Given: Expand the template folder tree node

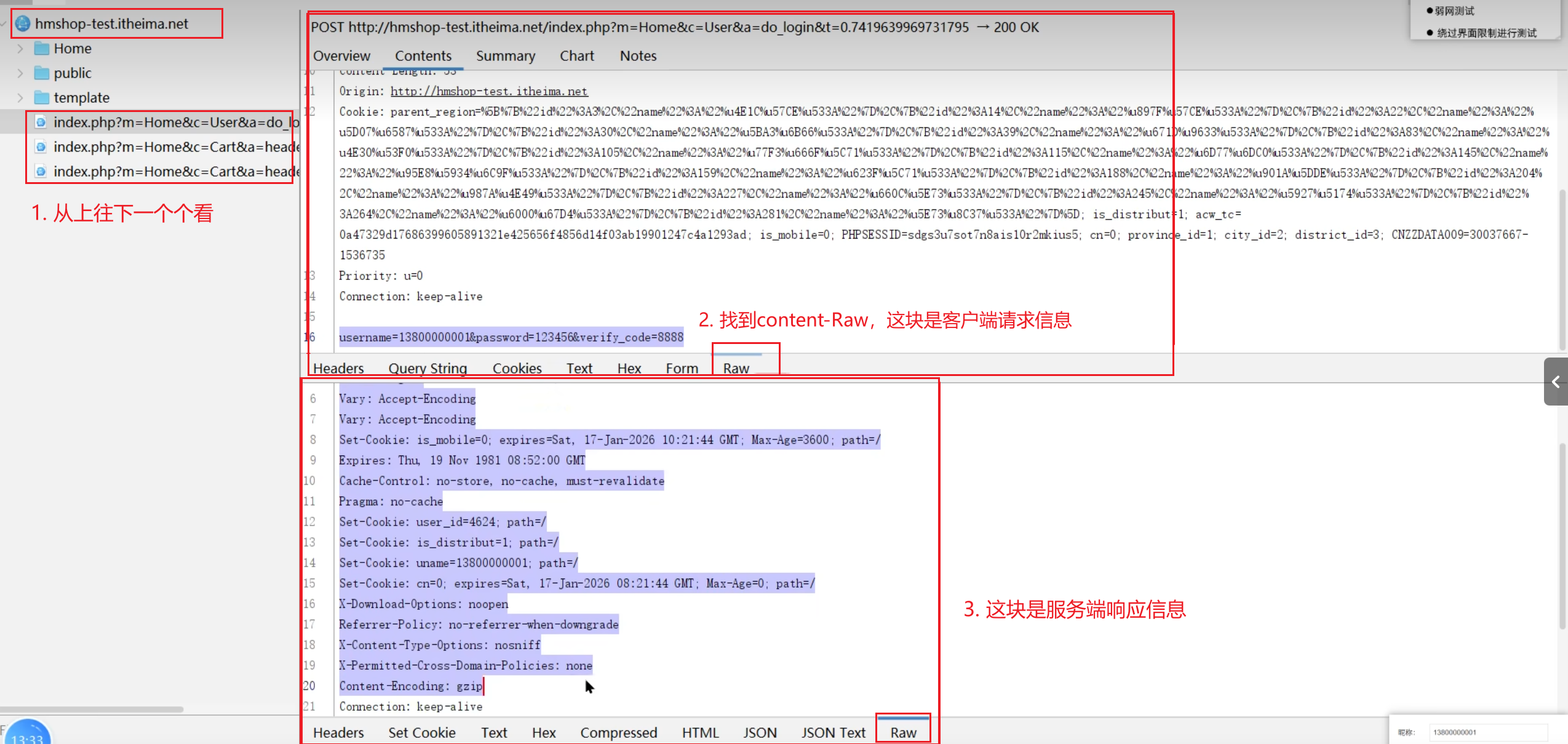Looking at the screenshot, I should [x=20, y=98].
